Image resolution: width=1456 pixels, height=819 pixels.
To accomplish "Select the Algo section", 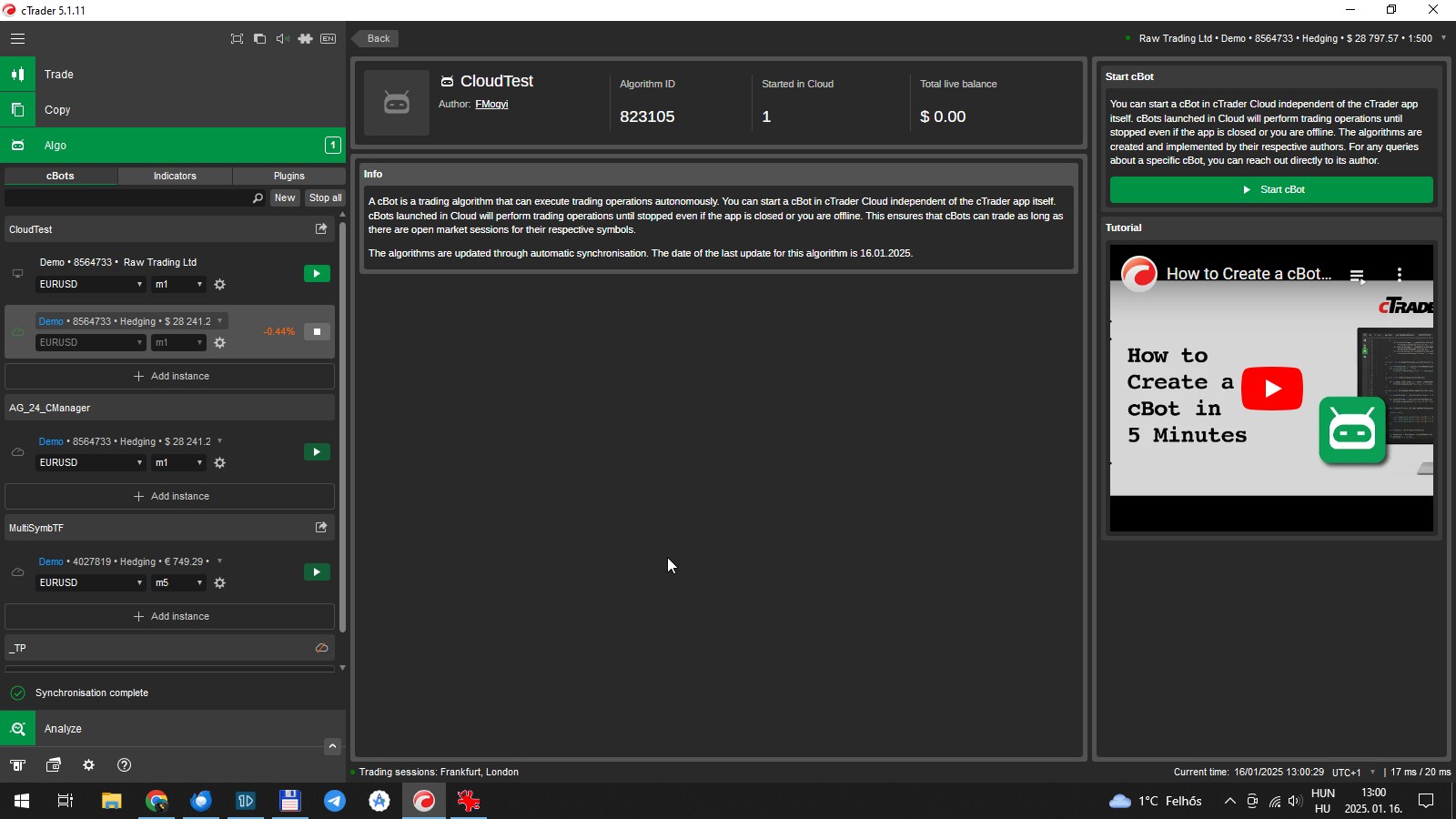I will point(173,145).
